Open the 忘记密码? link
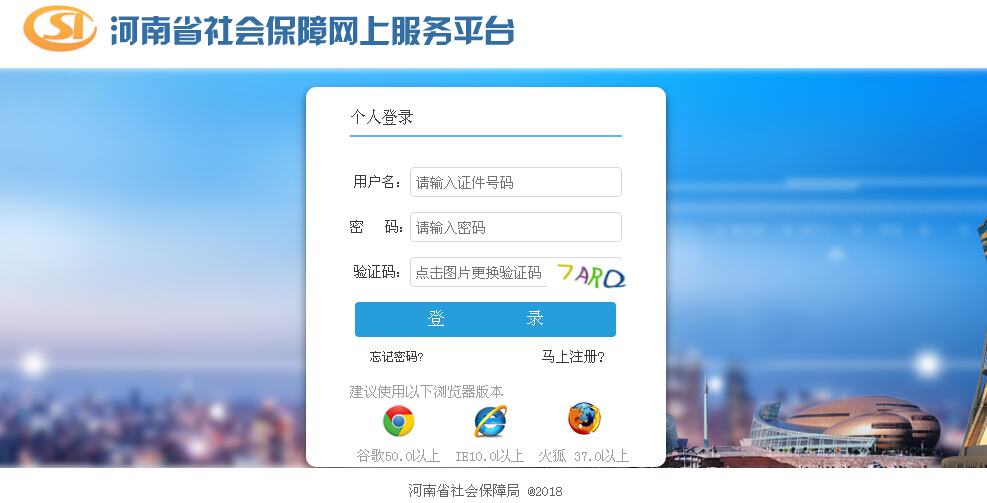The image size is (987, 503). point(397,357)
